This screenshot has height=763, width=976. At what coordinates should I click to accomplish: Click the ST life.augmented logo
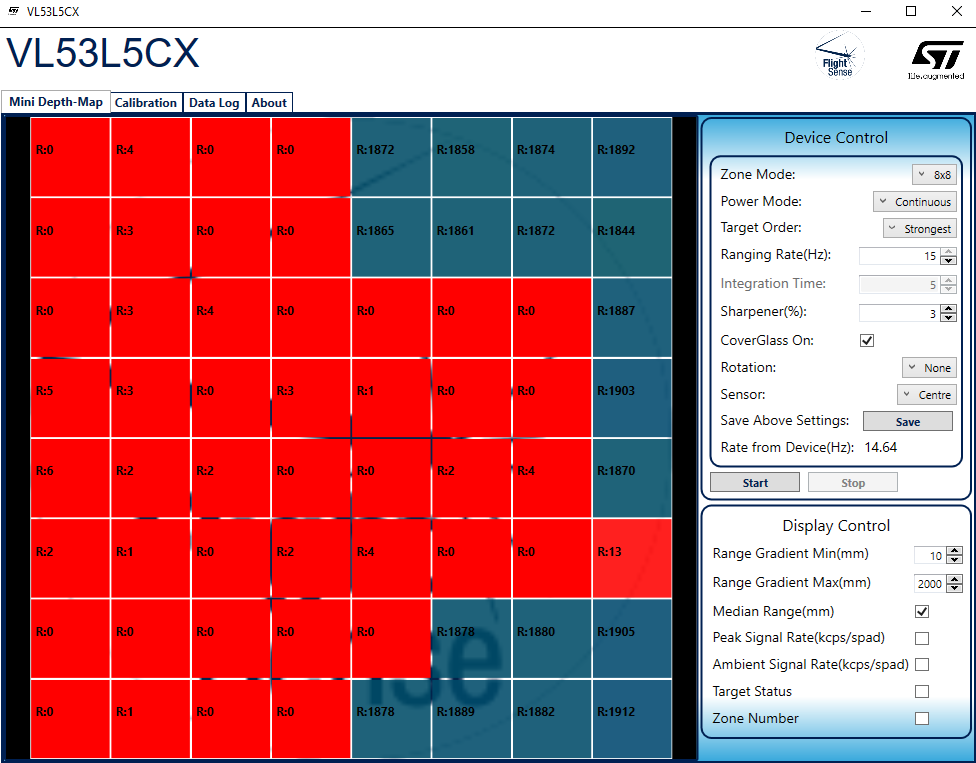936,60
